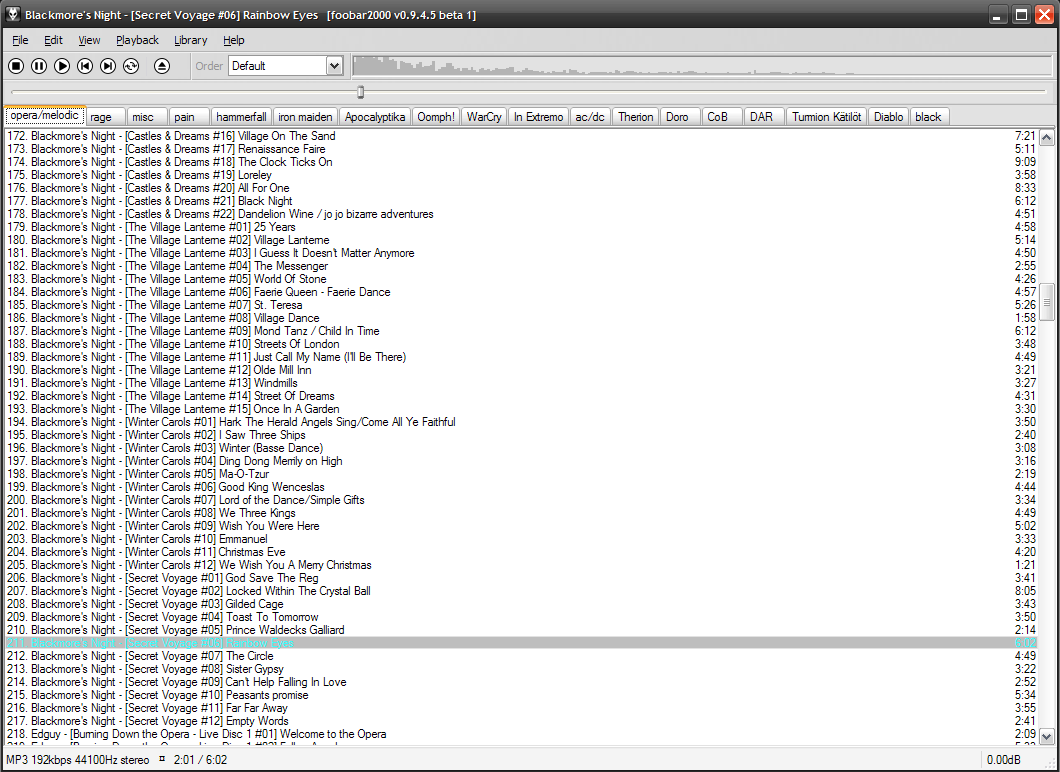1060x772 pixels.
Task: Select the playing track 211 Rainbow Eyes
Action: [x=521, y=643]
